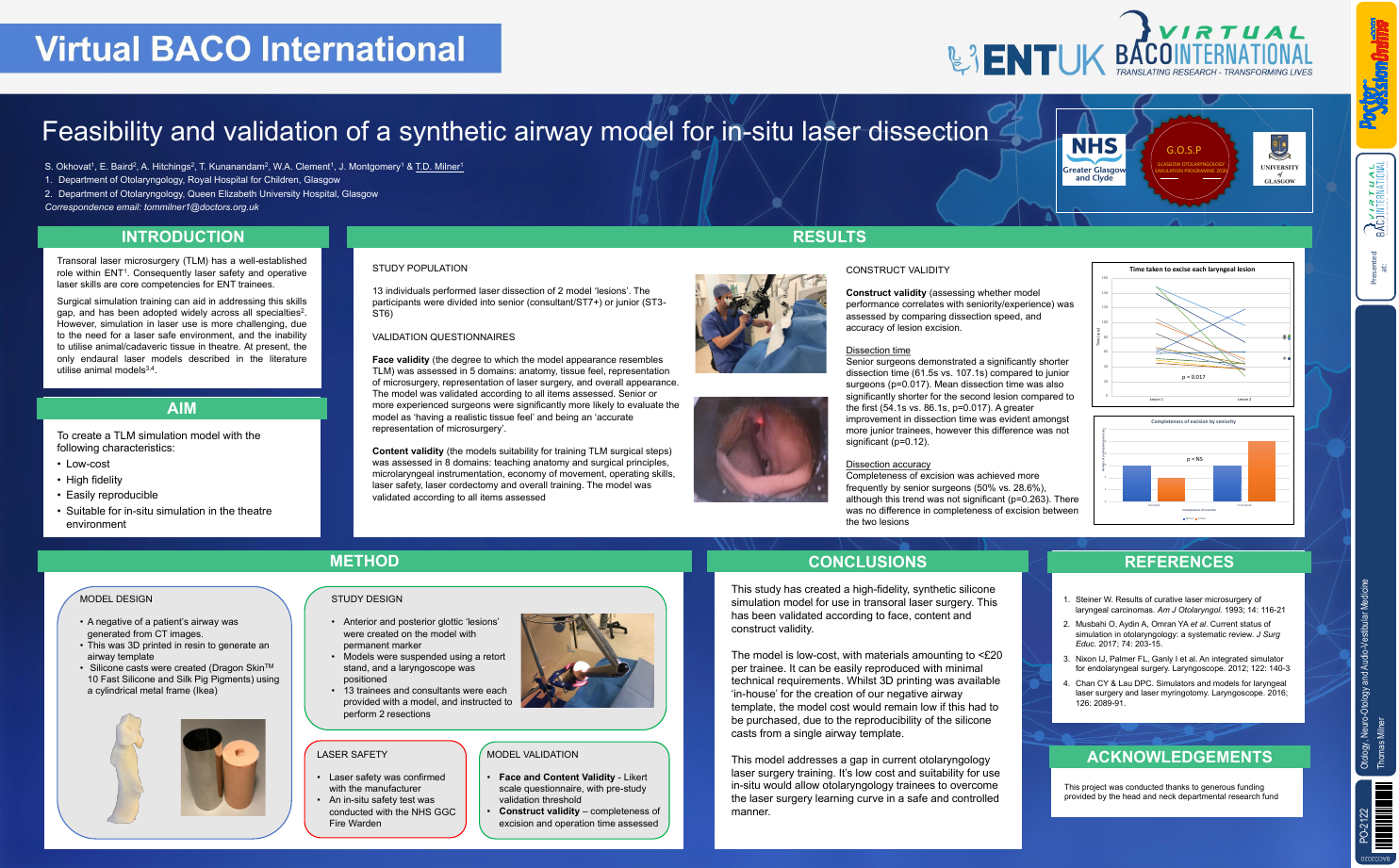Screen dimensions: 1399x868
Task: Click the INTRODUCTION section header
Action: pos(183,237)
